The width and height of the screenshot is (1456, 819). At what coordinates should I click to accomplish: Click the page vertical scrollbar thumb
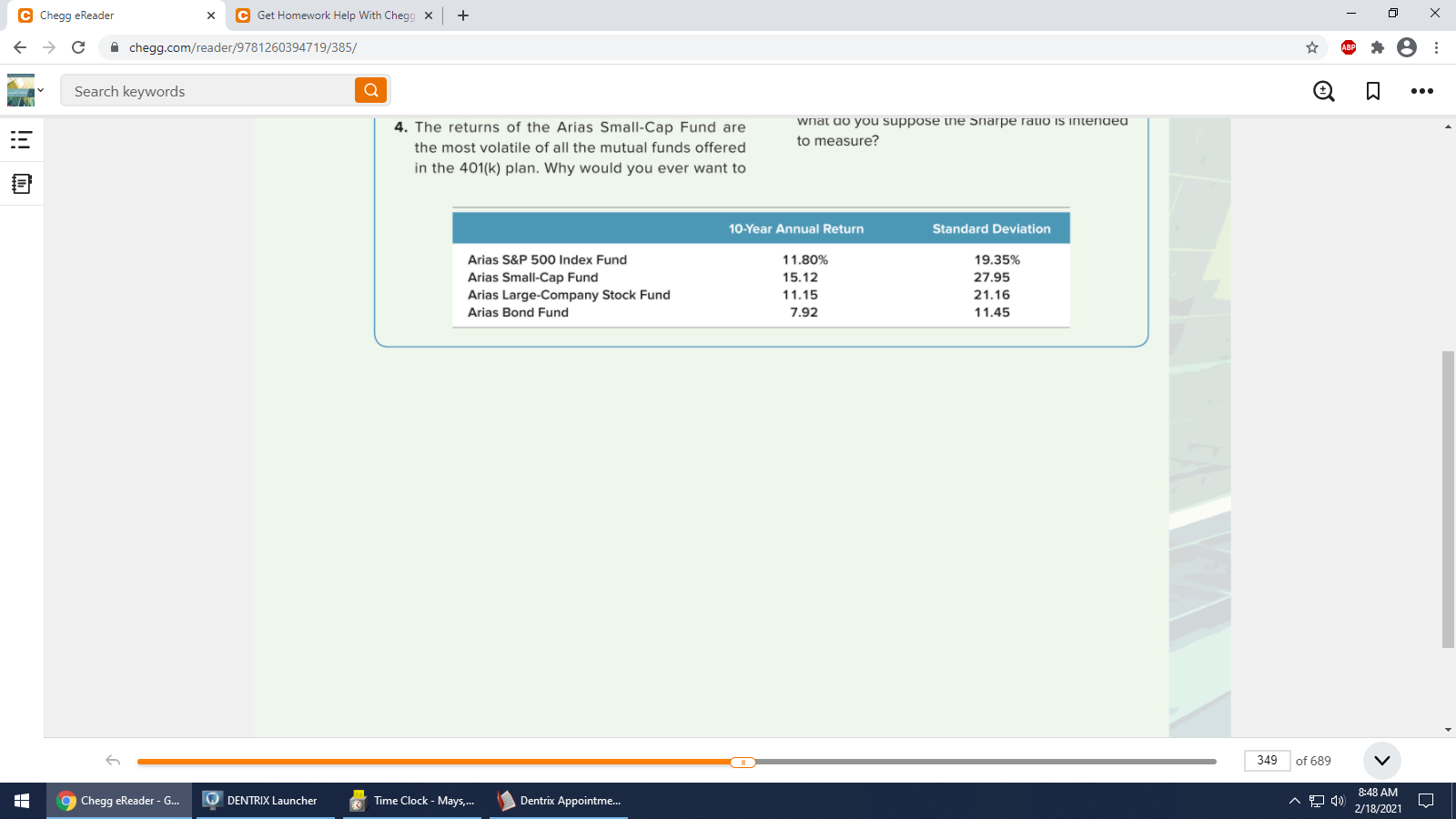click(x=1448, y=499)
